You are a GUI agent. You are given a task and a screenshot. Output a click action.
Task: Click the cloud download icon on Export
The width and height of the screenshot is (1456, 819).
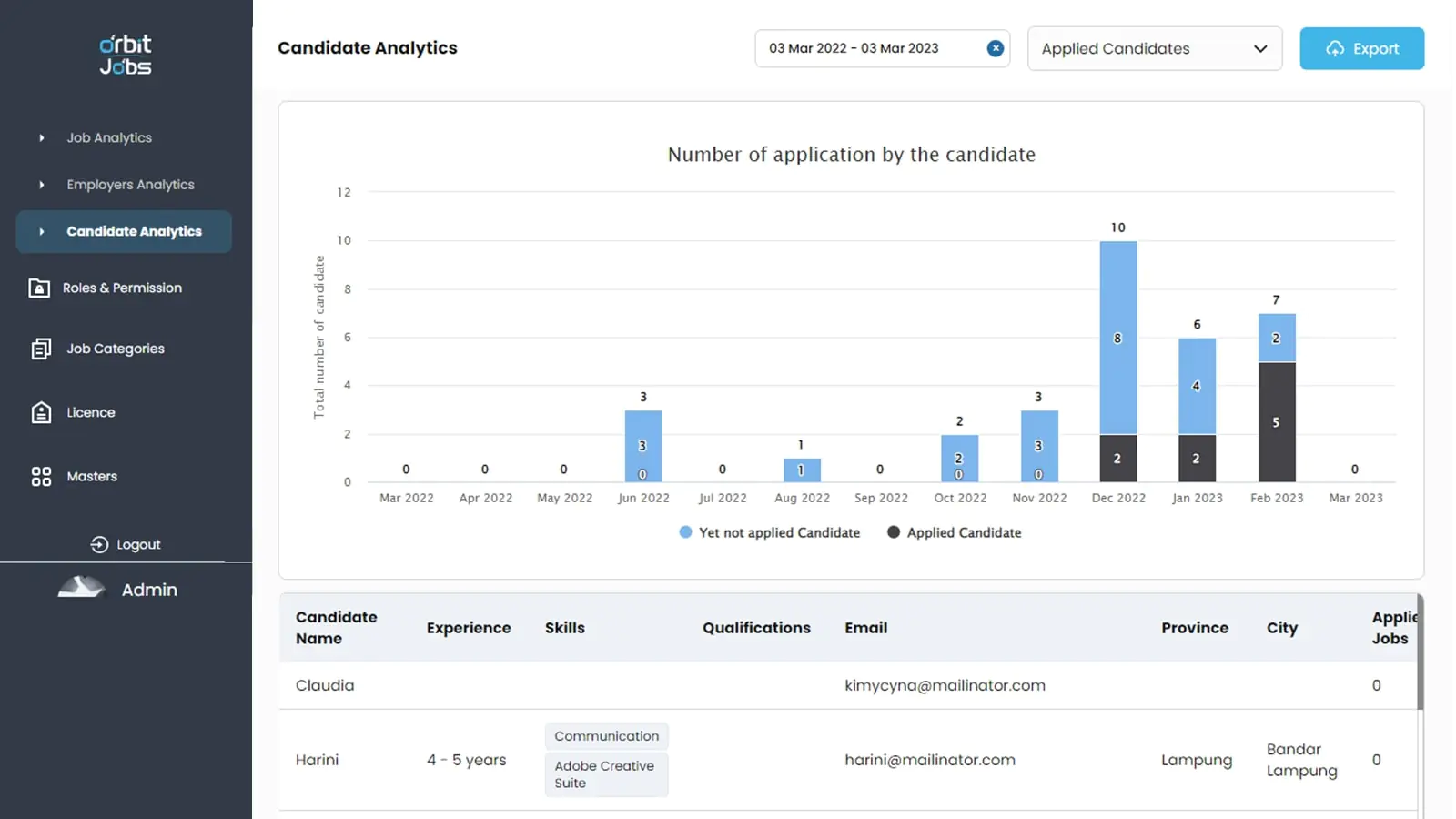point(1334,49)
